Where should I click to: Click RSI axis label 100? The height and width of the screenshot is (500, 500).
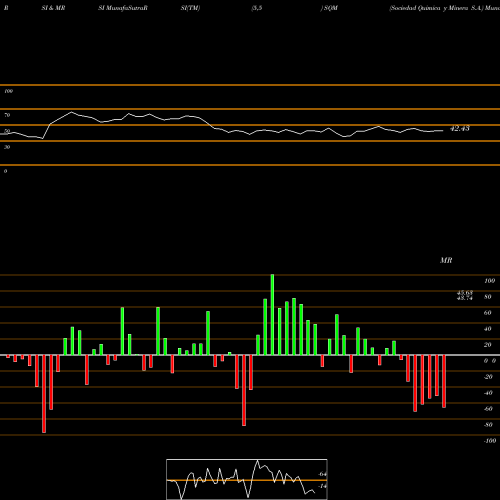pos(8,91)
